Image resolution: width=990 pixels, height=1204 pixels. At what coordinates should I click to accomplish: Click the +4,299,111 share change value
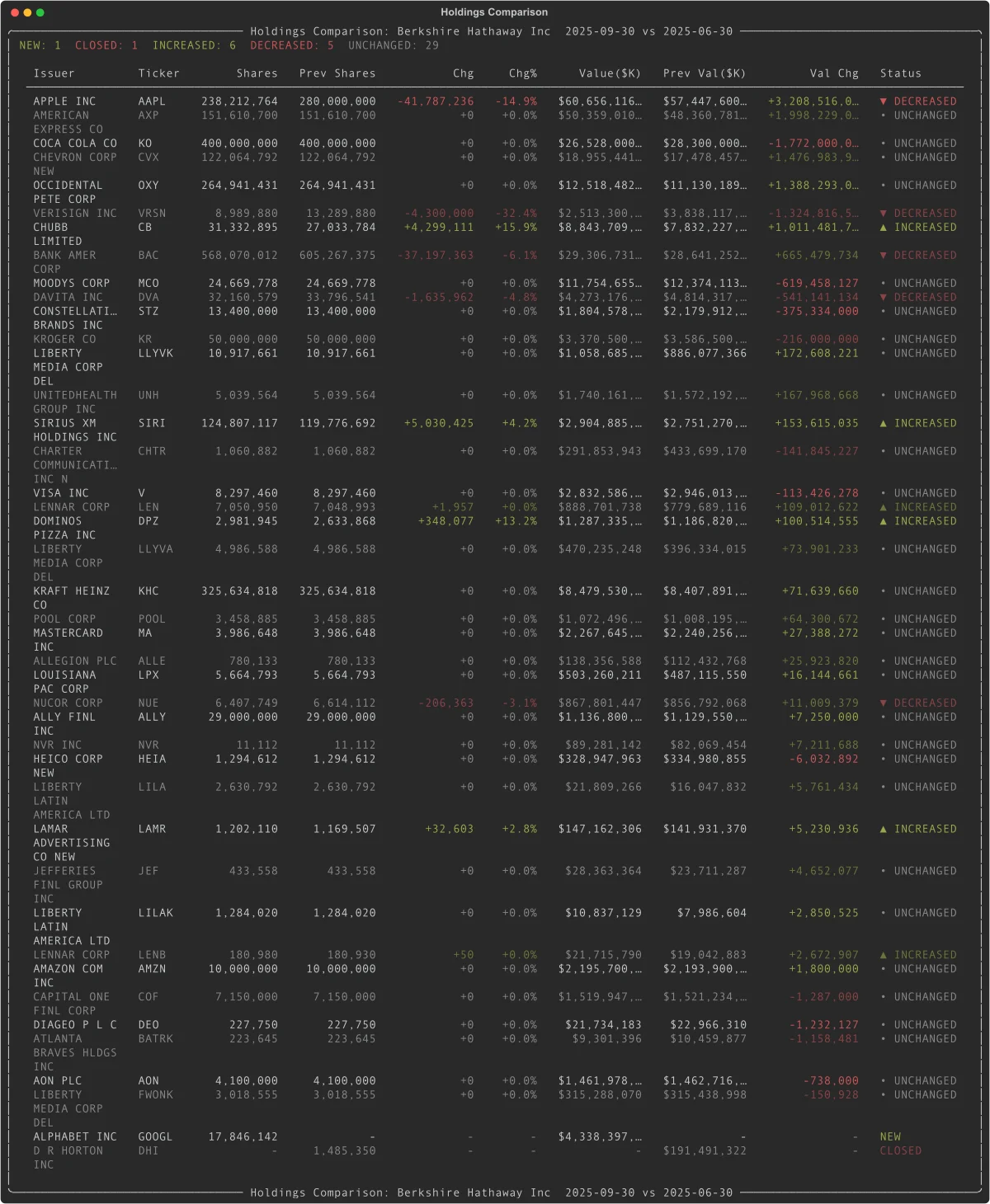point(439,228)
